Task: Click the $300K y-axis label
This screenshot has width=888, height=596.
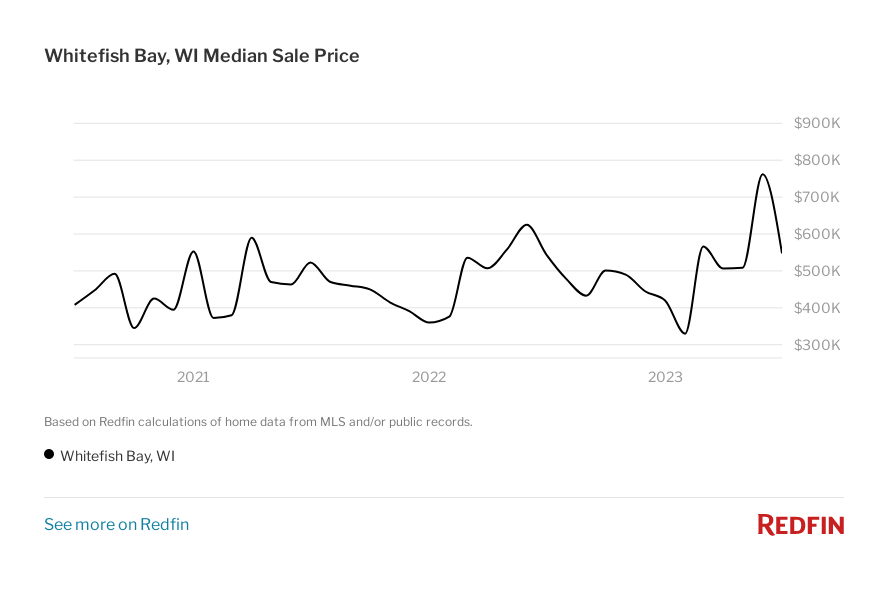Action: click(x=816, y=345)
